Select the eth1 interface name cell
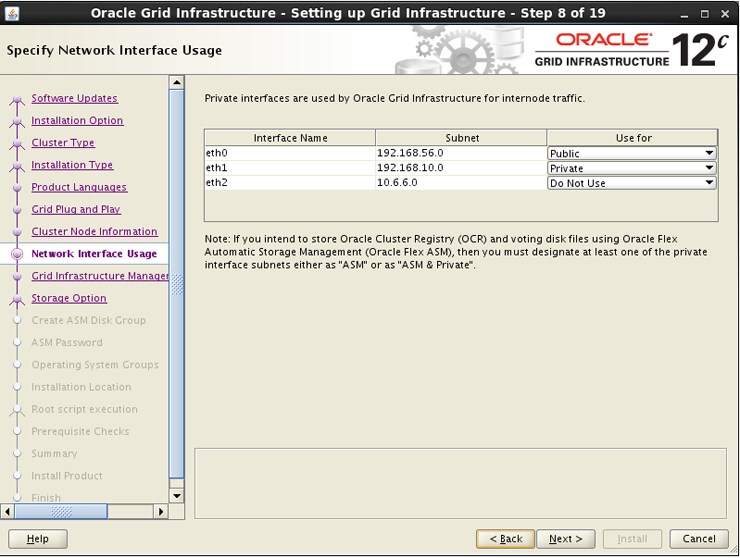Screen dimensions: 740x558 point(290,168)
